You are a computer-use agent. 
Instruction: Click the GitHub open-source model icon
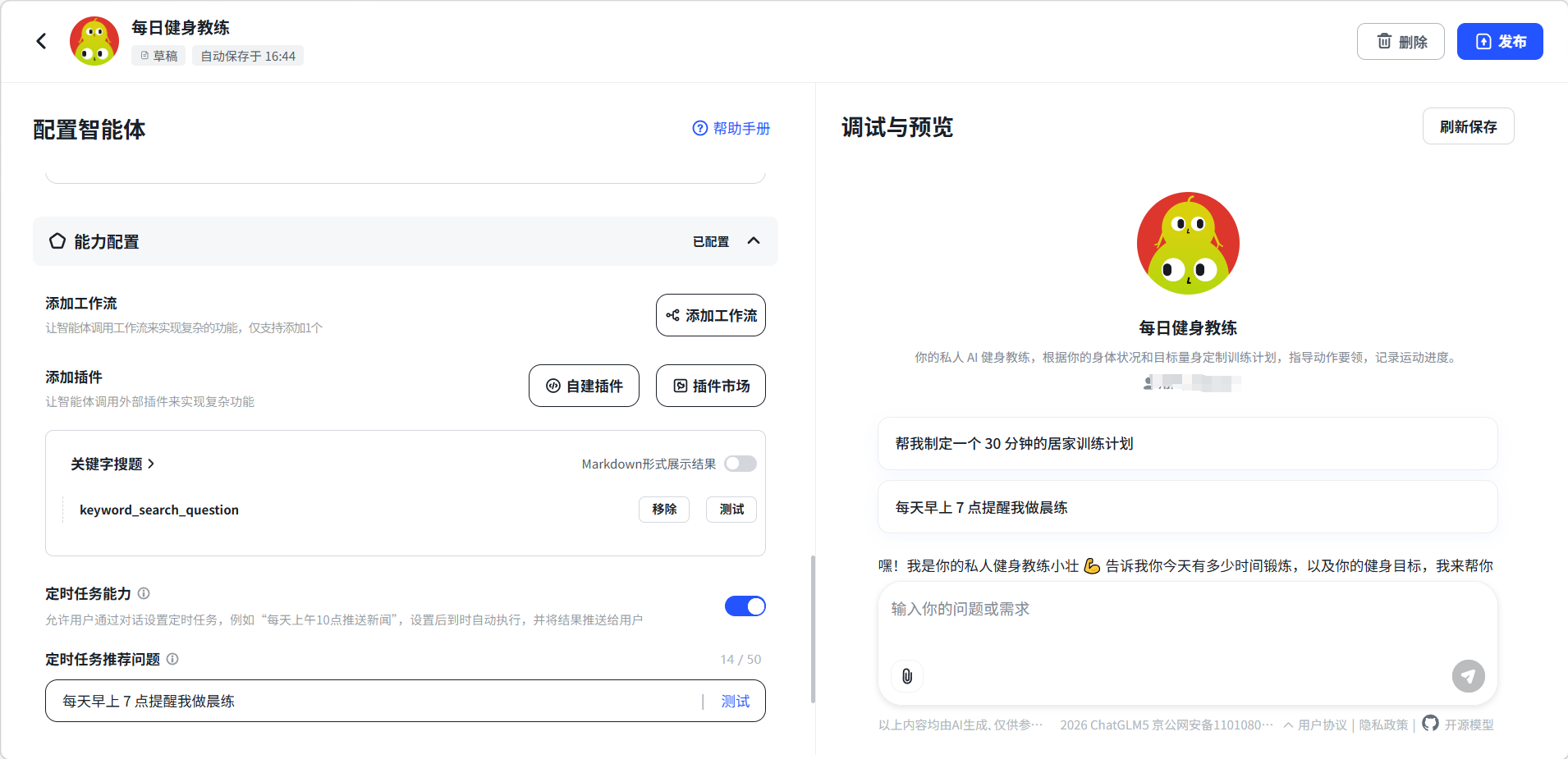1430,723
